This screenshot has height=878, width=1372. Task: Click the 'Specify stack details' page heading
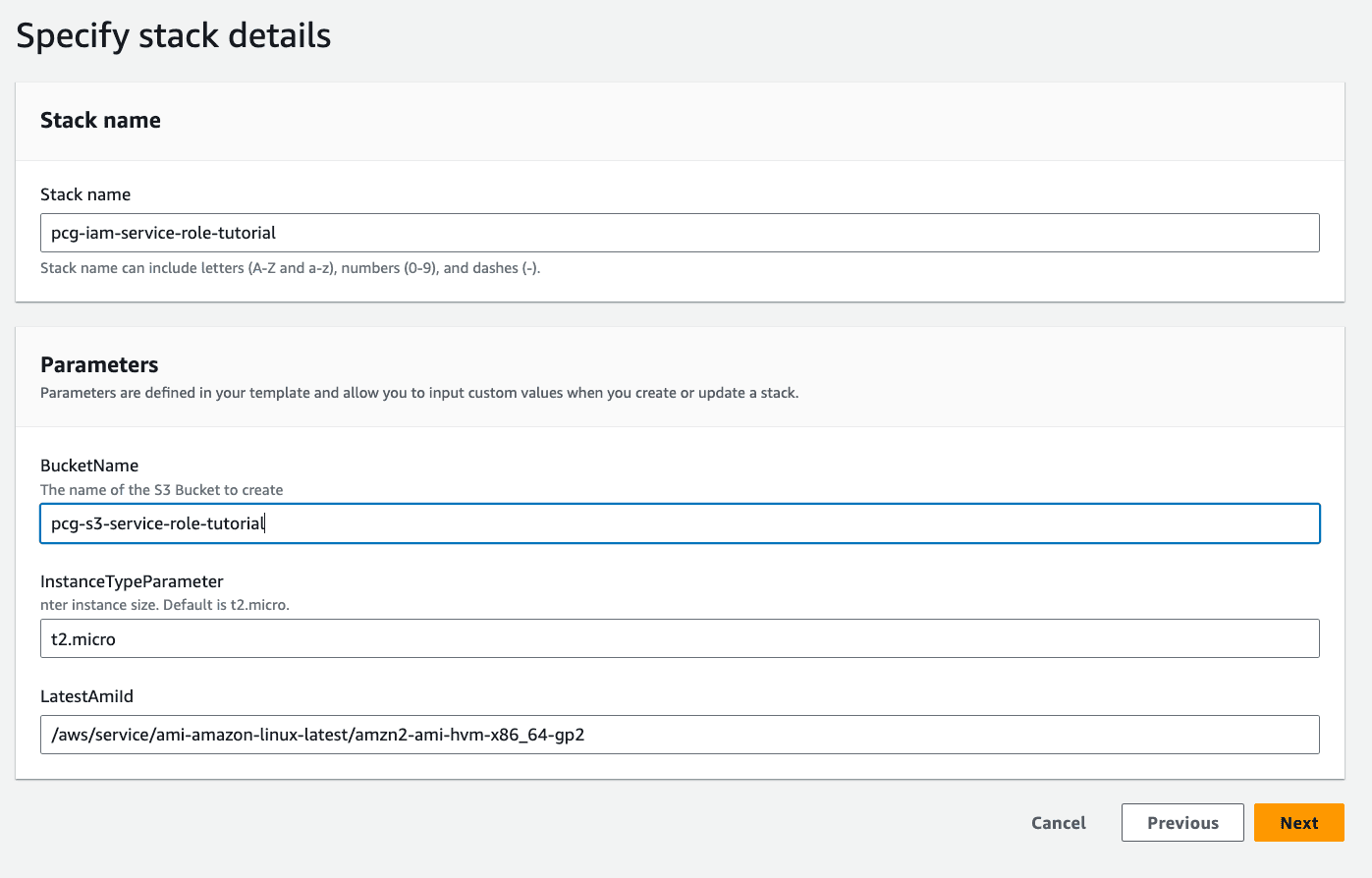coord(174,35)
